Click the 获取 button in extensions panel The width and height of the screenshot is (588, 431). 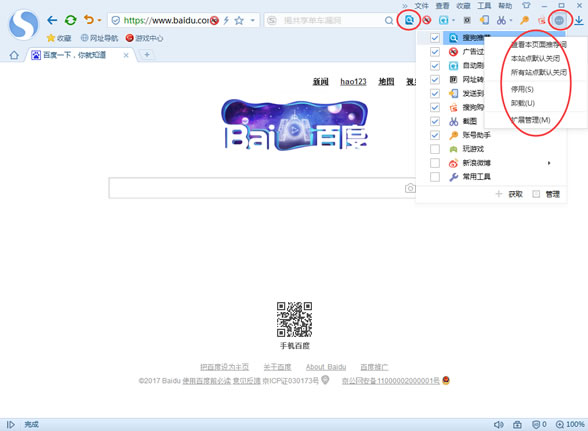509,194
